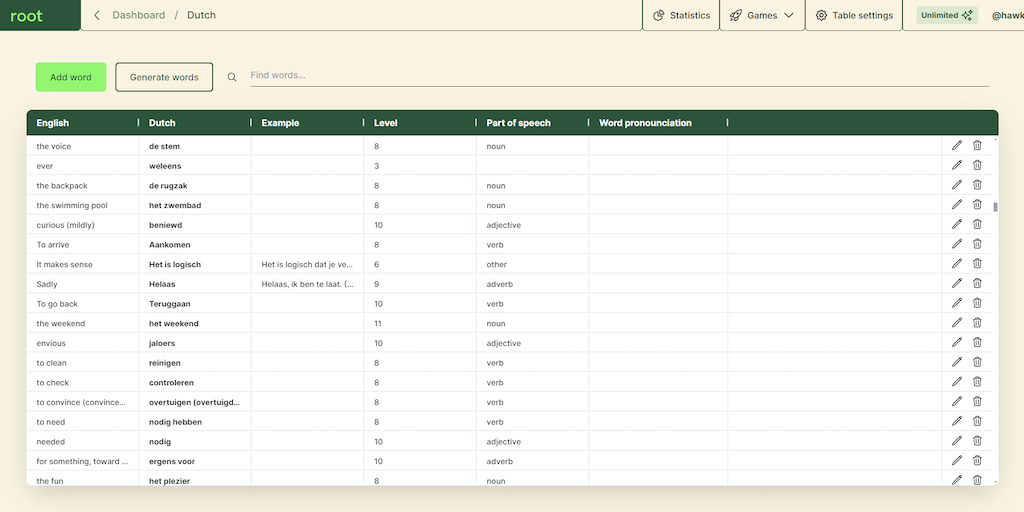Click the Unlimited plan badge
The image size is (1024, 512).
(x=947, y=15)
